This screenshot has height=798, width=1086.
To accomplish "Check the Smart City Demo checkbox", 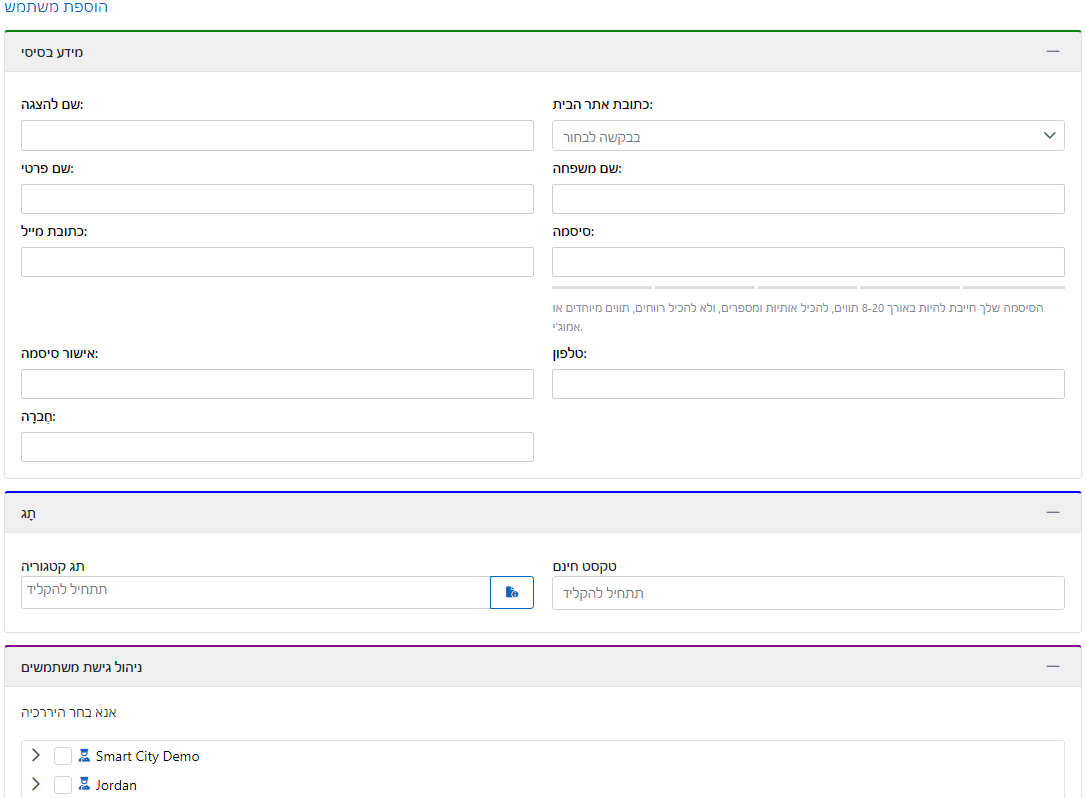I will (63, 756).
